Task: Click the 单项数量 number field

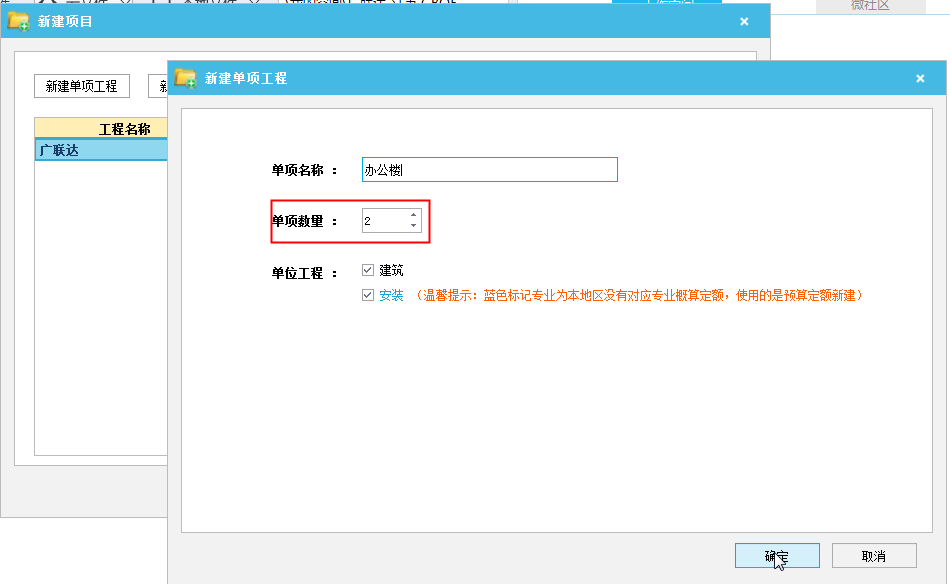Action: click(x=384, y=221)
